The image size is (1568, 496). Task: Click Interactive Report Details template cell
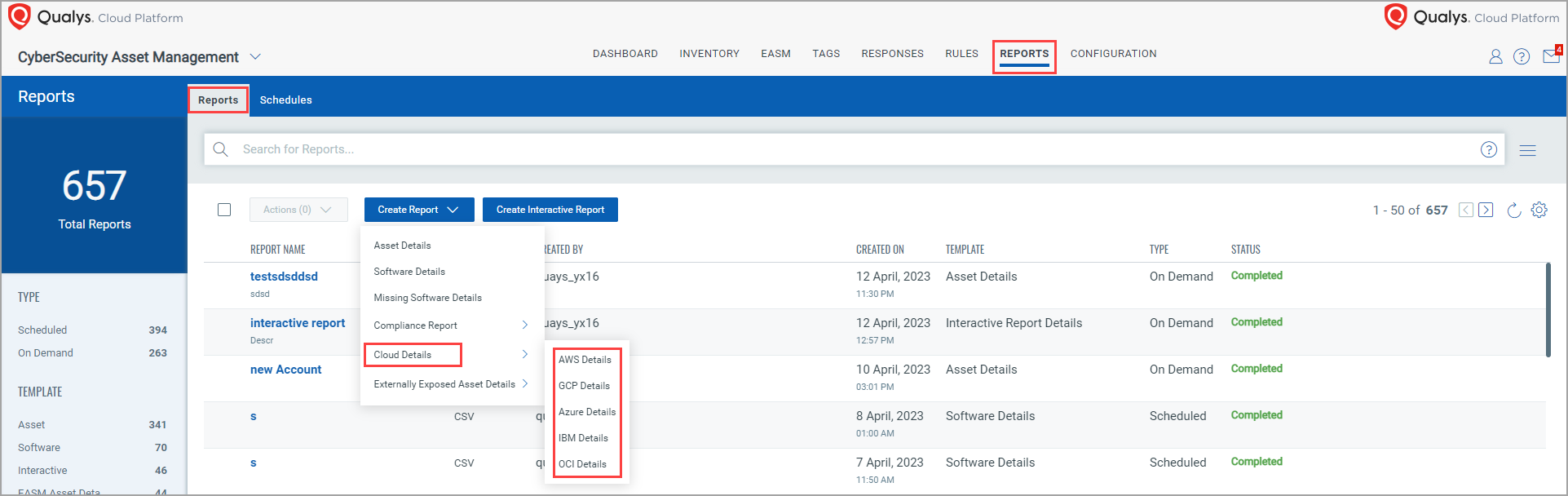(x=1014, y=323)
